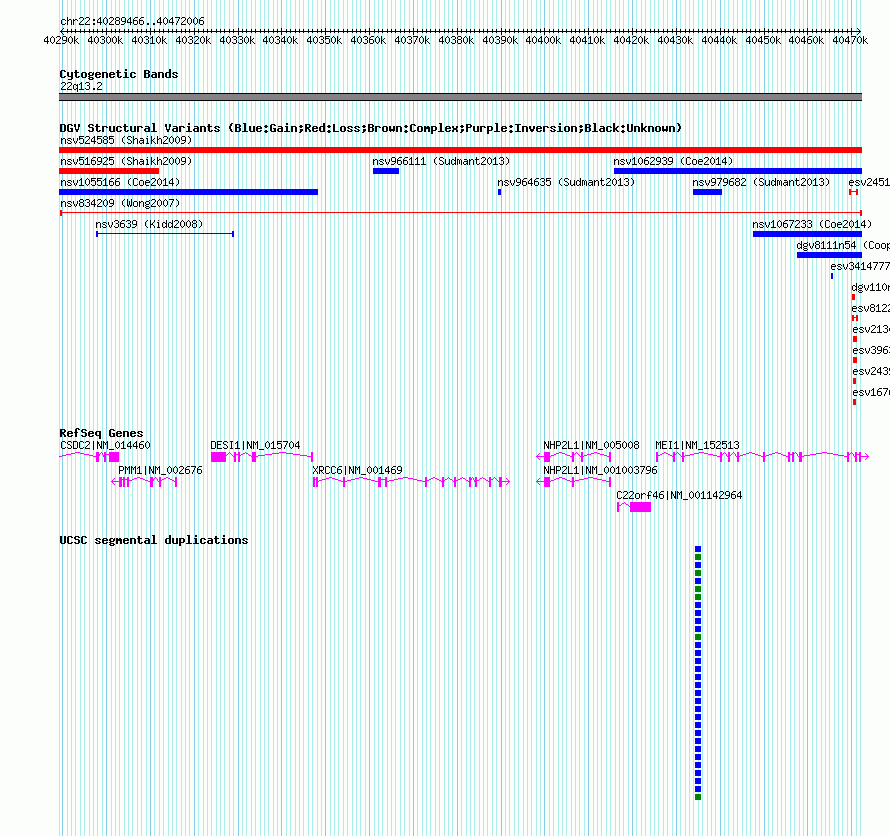The image size is (890, 836).
Task: Click the 40470k ruler tick label
Action: [x=850, y=40]
